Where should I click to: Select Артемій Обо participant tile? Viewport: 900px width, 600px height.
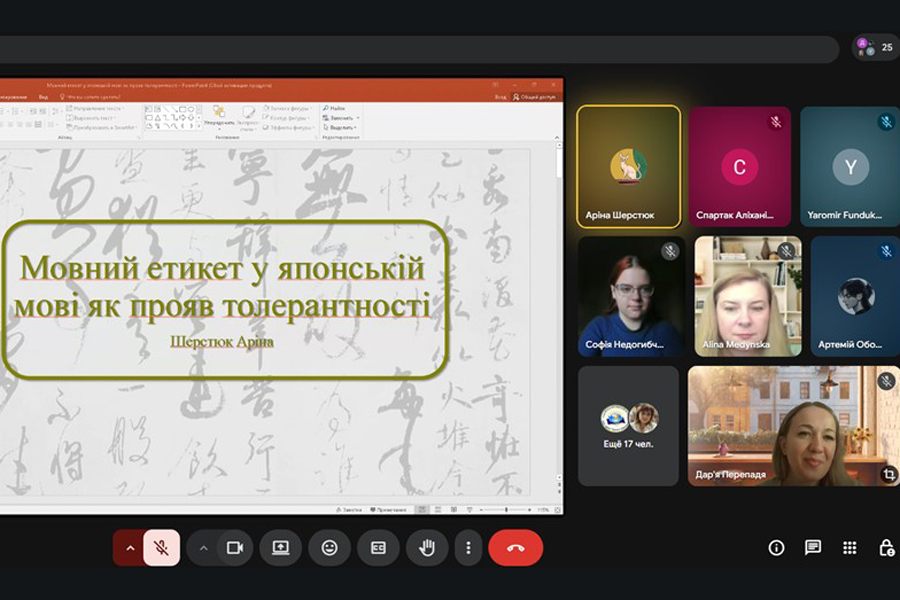[855, 296]
